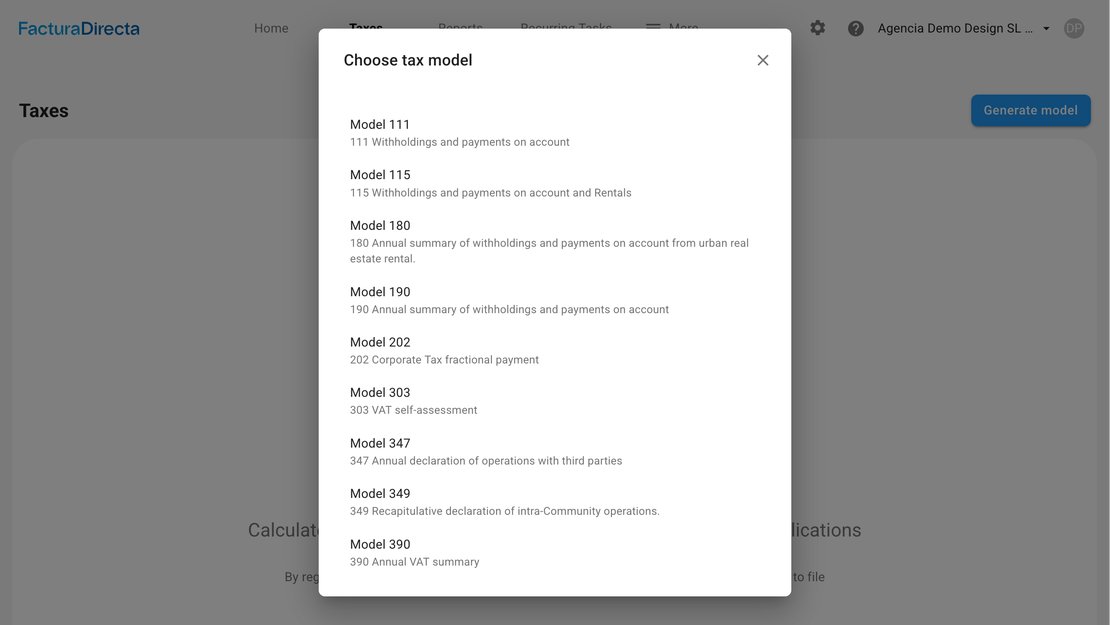This screenshot has width=1110, height=625.
Task: Click the Agencia Demo Design SL name
Action: tap(954, 28)
